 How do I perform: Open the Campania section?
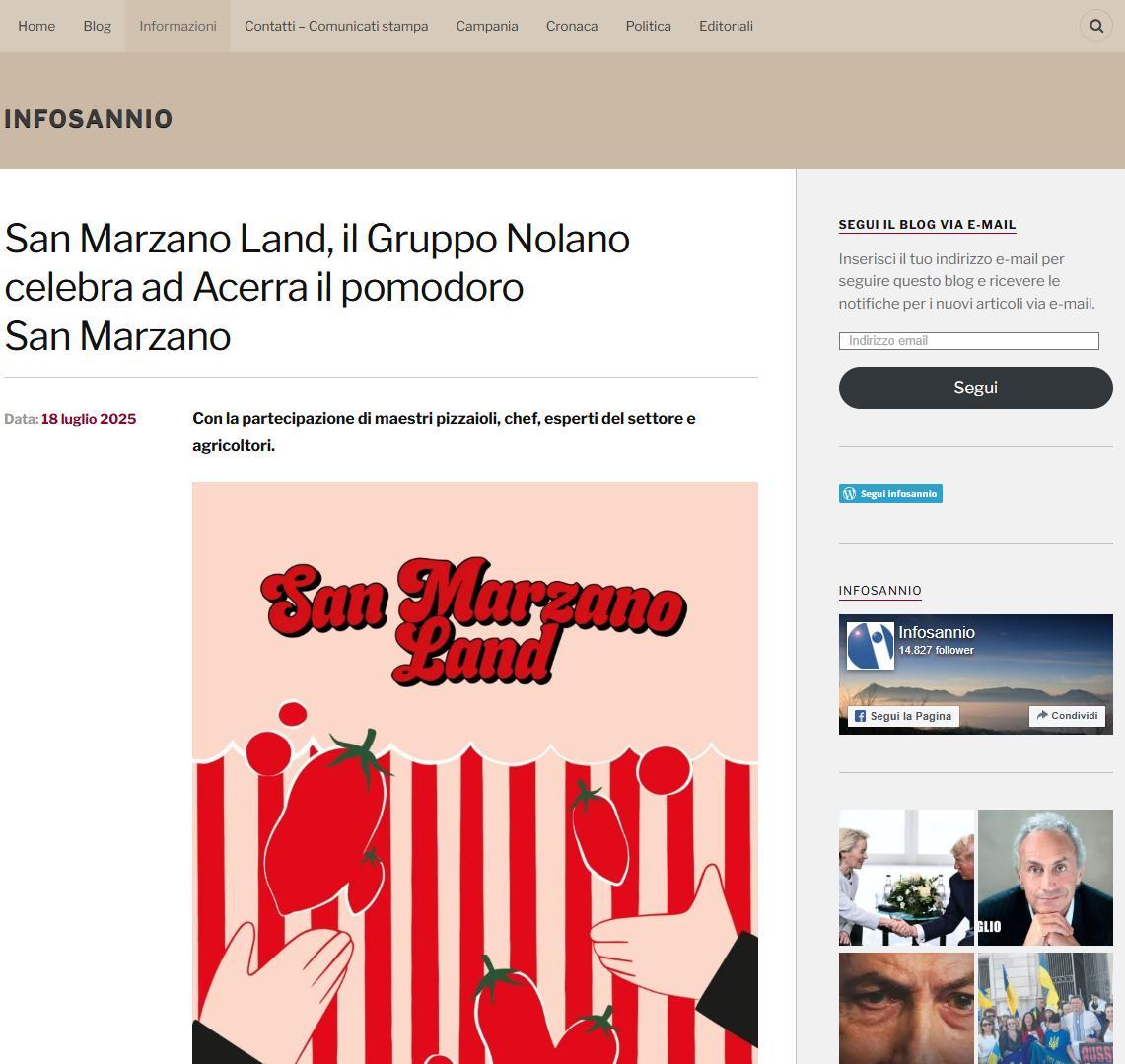487,26
